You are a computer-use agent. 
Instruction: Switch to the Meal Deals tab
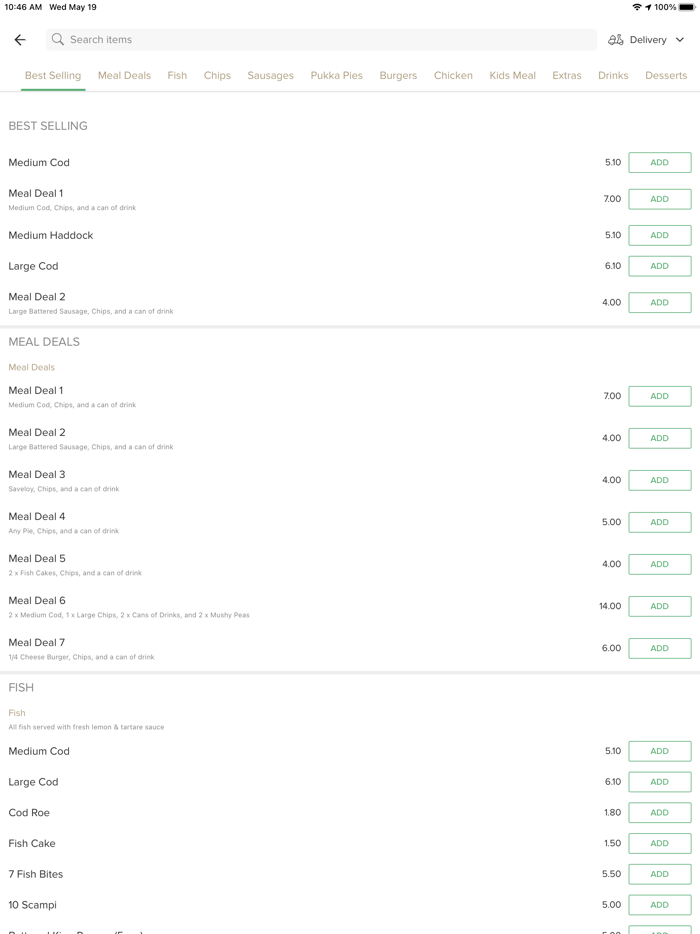pos(124,75)
